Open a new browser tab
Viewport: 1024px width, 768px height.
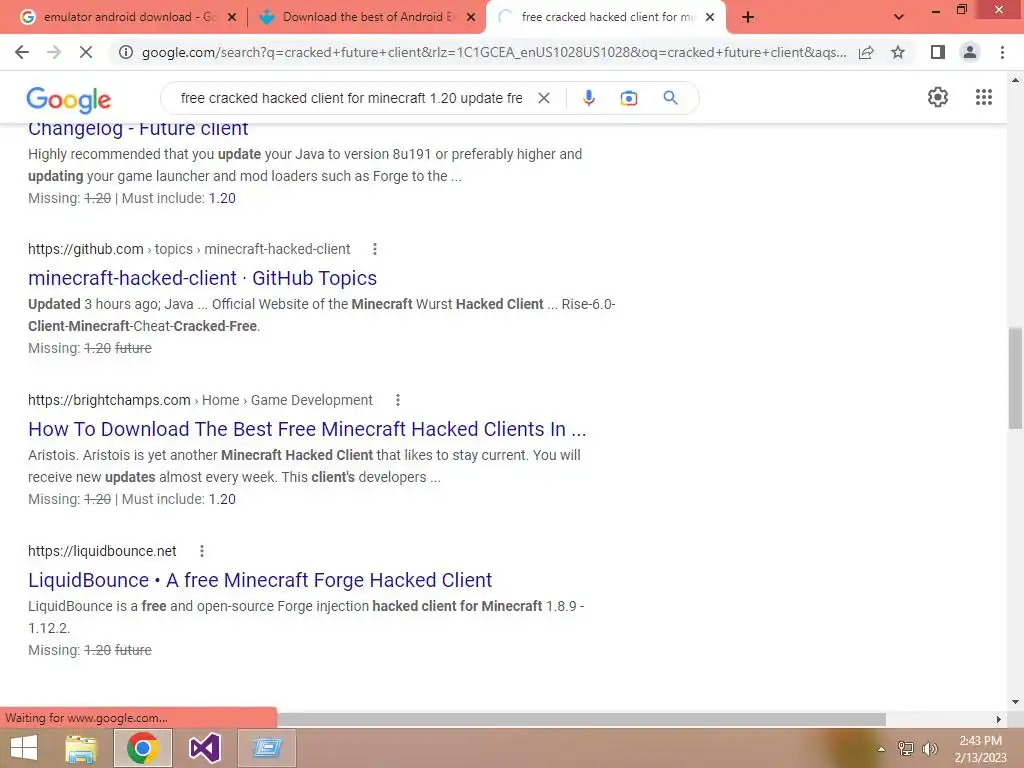point(748,18)
